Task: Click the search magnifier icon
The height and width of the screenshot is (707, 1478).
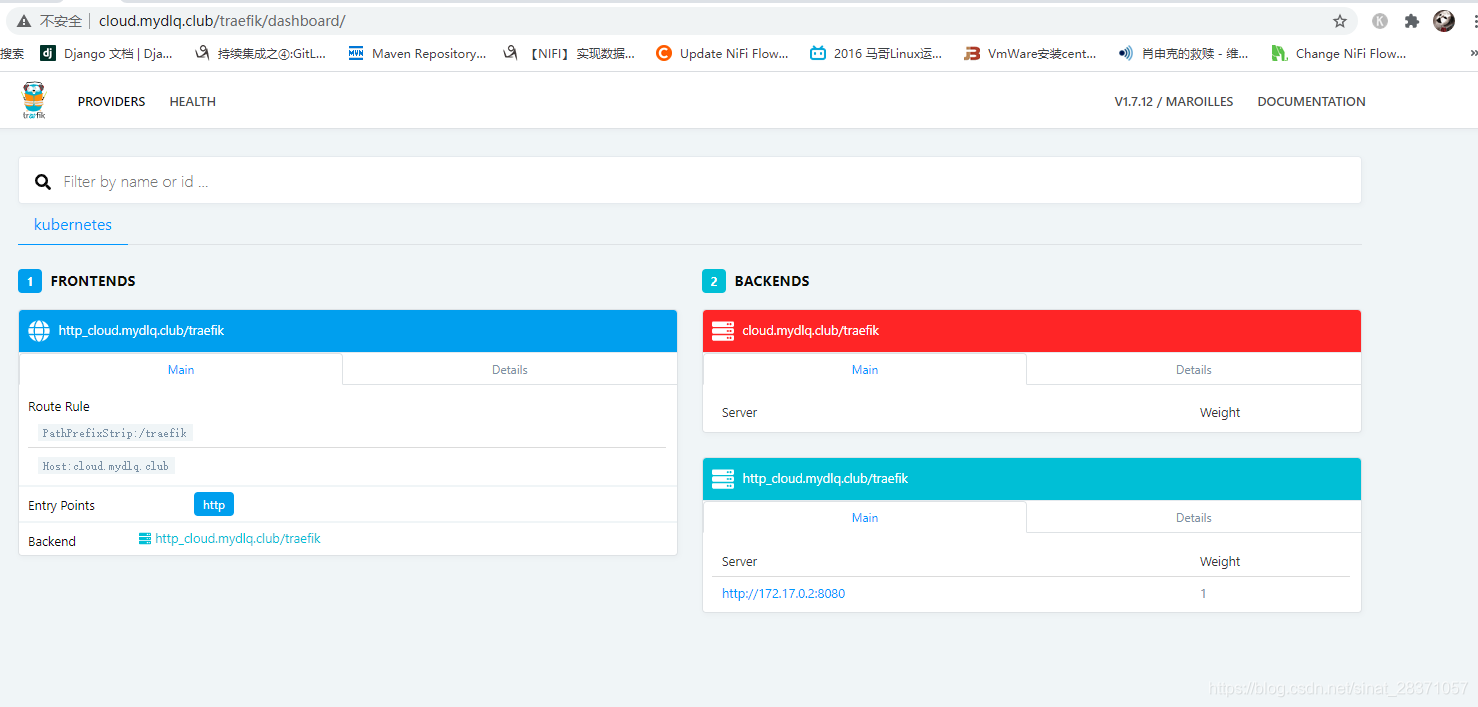Action: (x=43, y=182)
